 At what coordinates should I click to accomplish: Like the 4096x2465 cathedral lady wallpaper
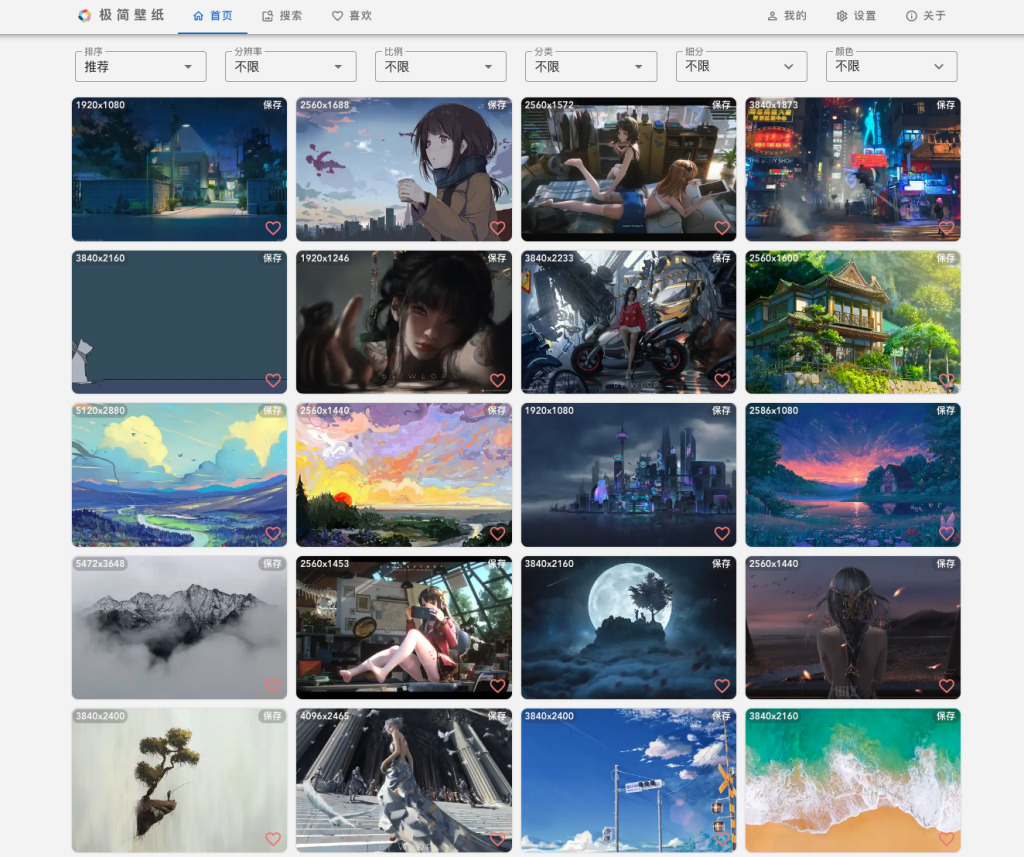point(498,839)
